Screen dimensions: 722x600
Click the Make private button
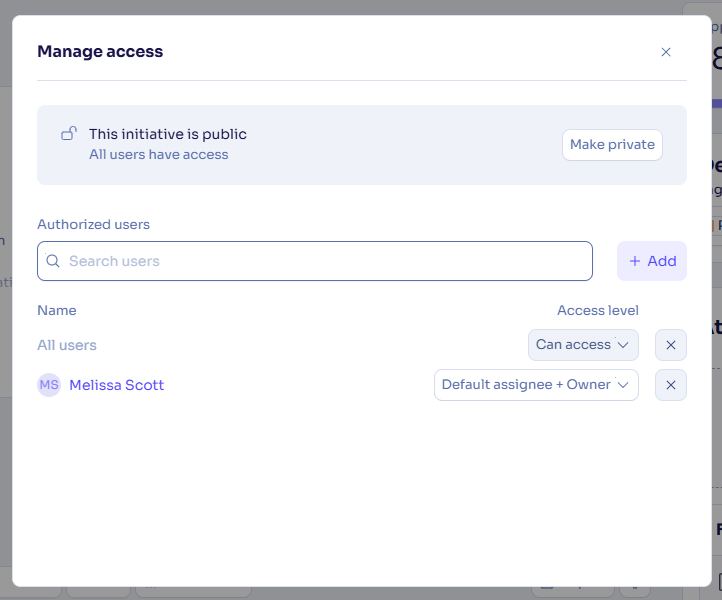pyautogui.click(x=612, y=145)
